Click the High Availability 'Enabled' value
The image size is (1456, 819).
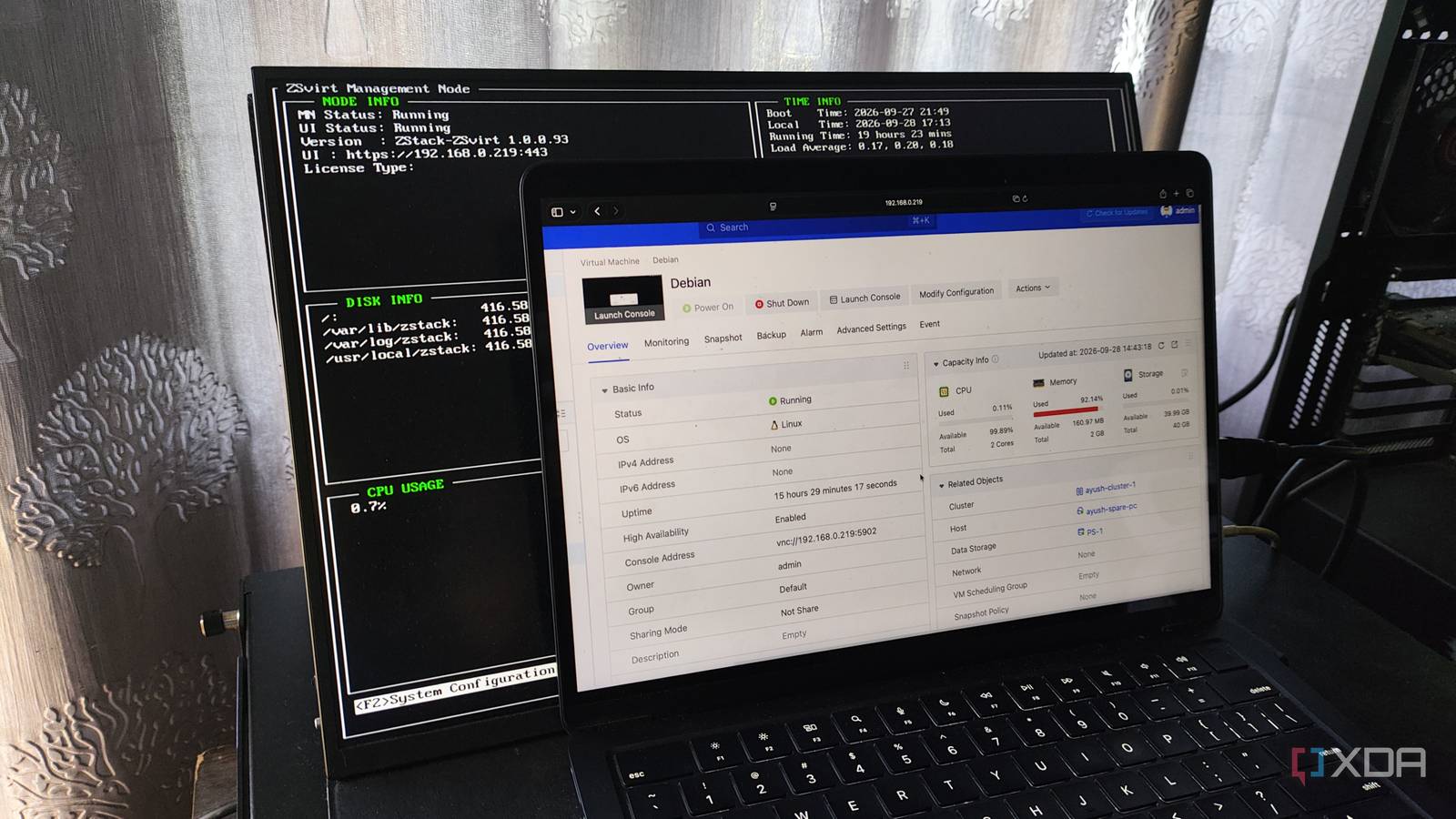[790, 518]
